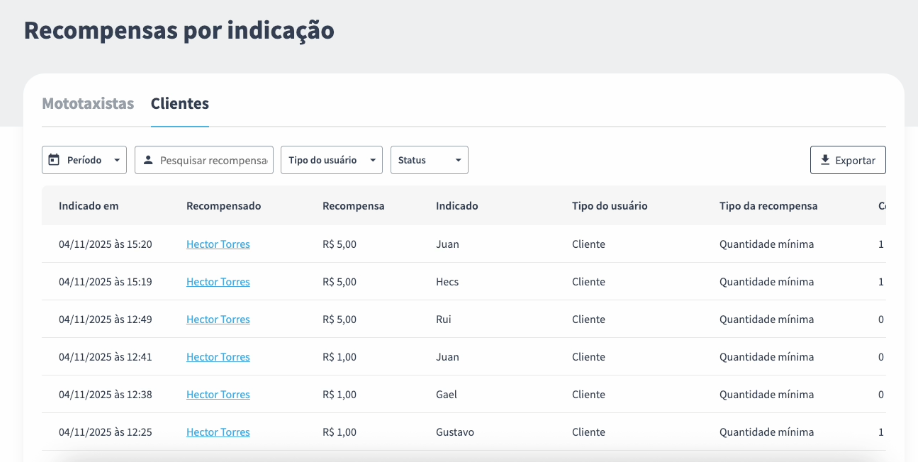Click the download icon on Exportar
The height and width of the screenshot is (462, 918).
[x=825, y=160]
